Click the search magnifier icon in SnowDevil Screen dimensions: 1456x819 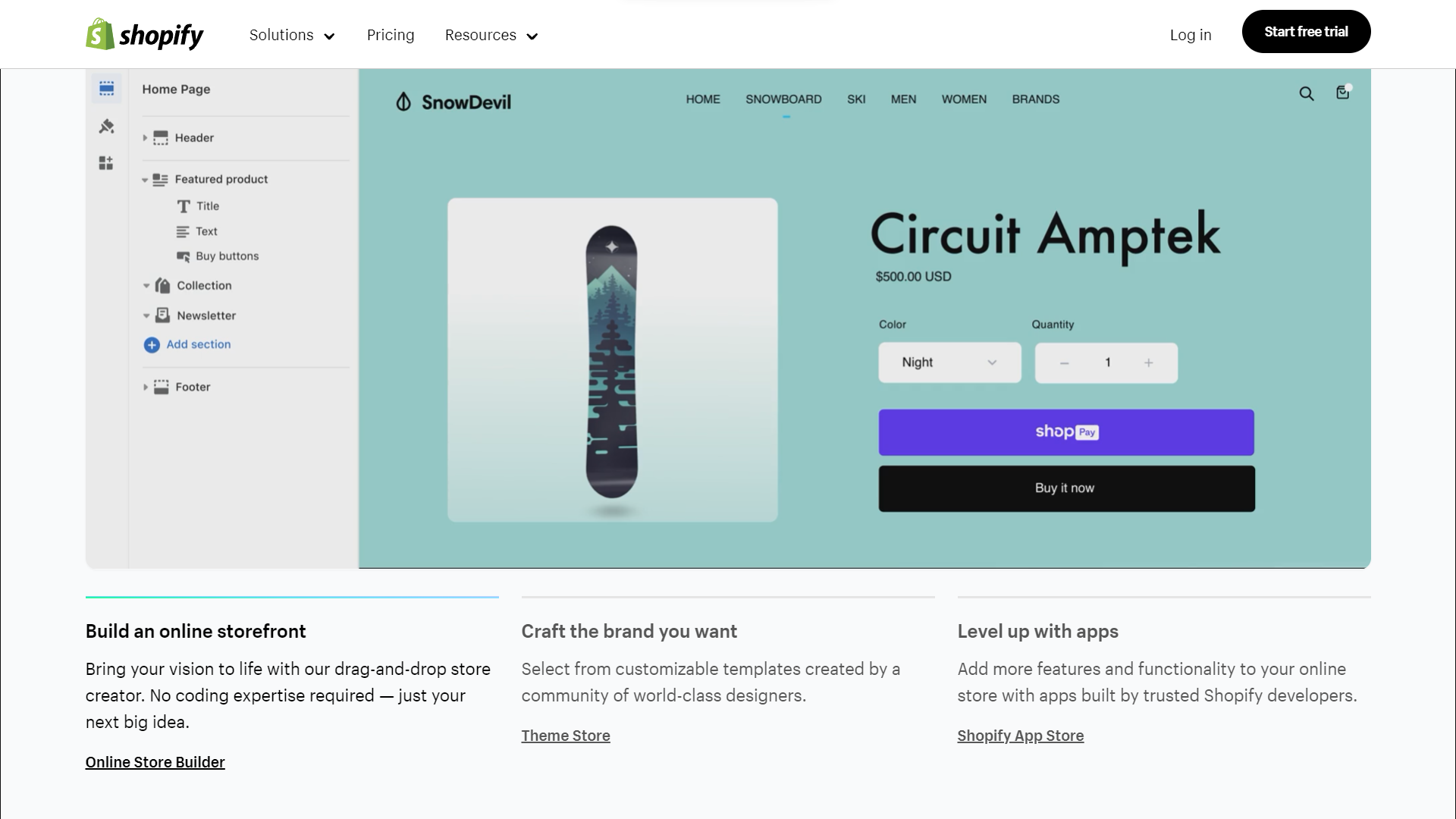(x=1306, y=93)
